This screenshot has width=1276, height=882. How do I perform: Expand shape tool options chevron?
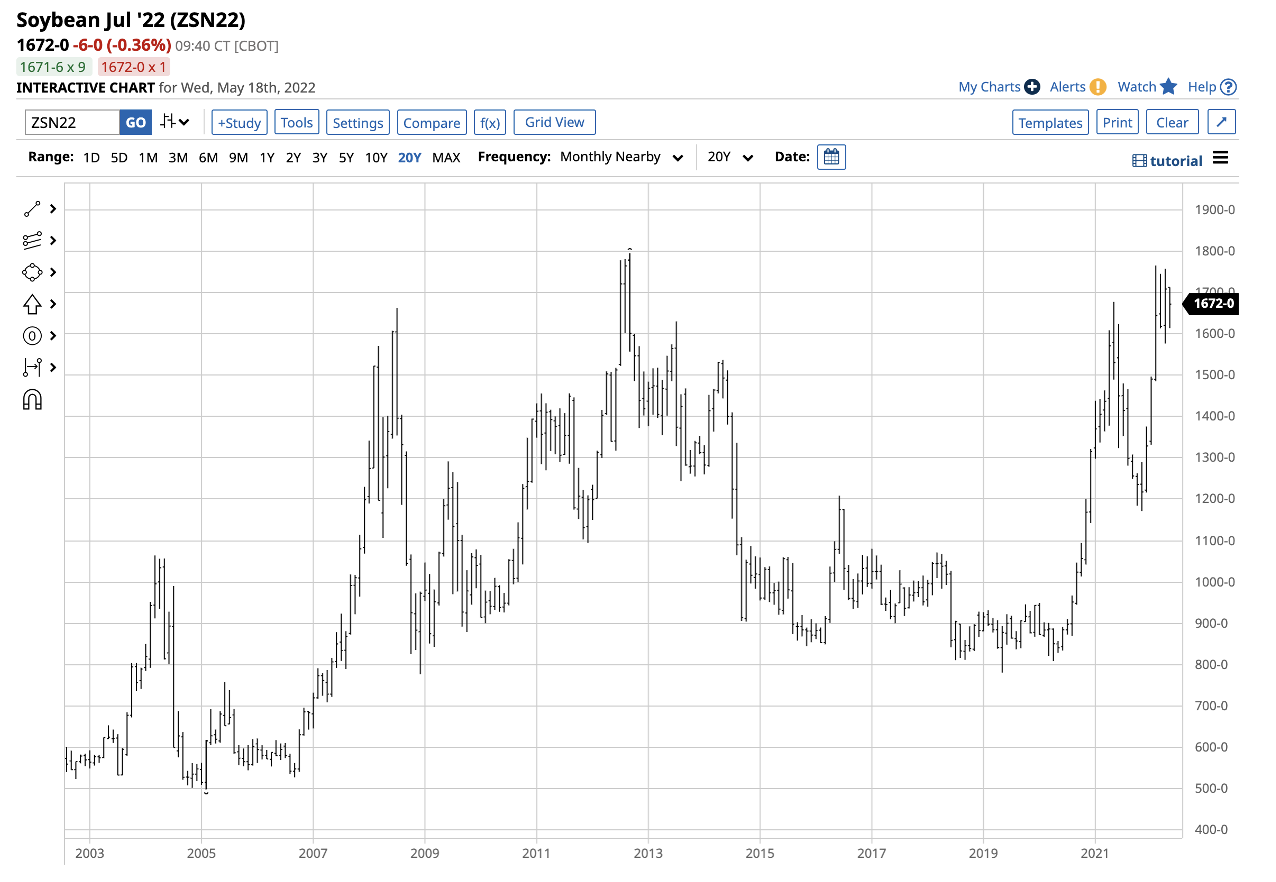click(52, 272)
